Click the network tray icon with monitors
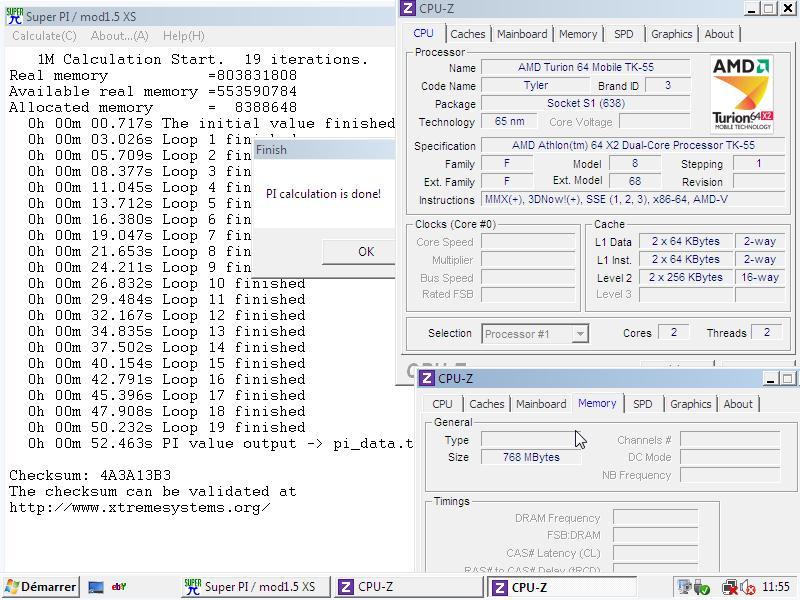800x600 pixels. pyautogui.click(x=683, y=586)
